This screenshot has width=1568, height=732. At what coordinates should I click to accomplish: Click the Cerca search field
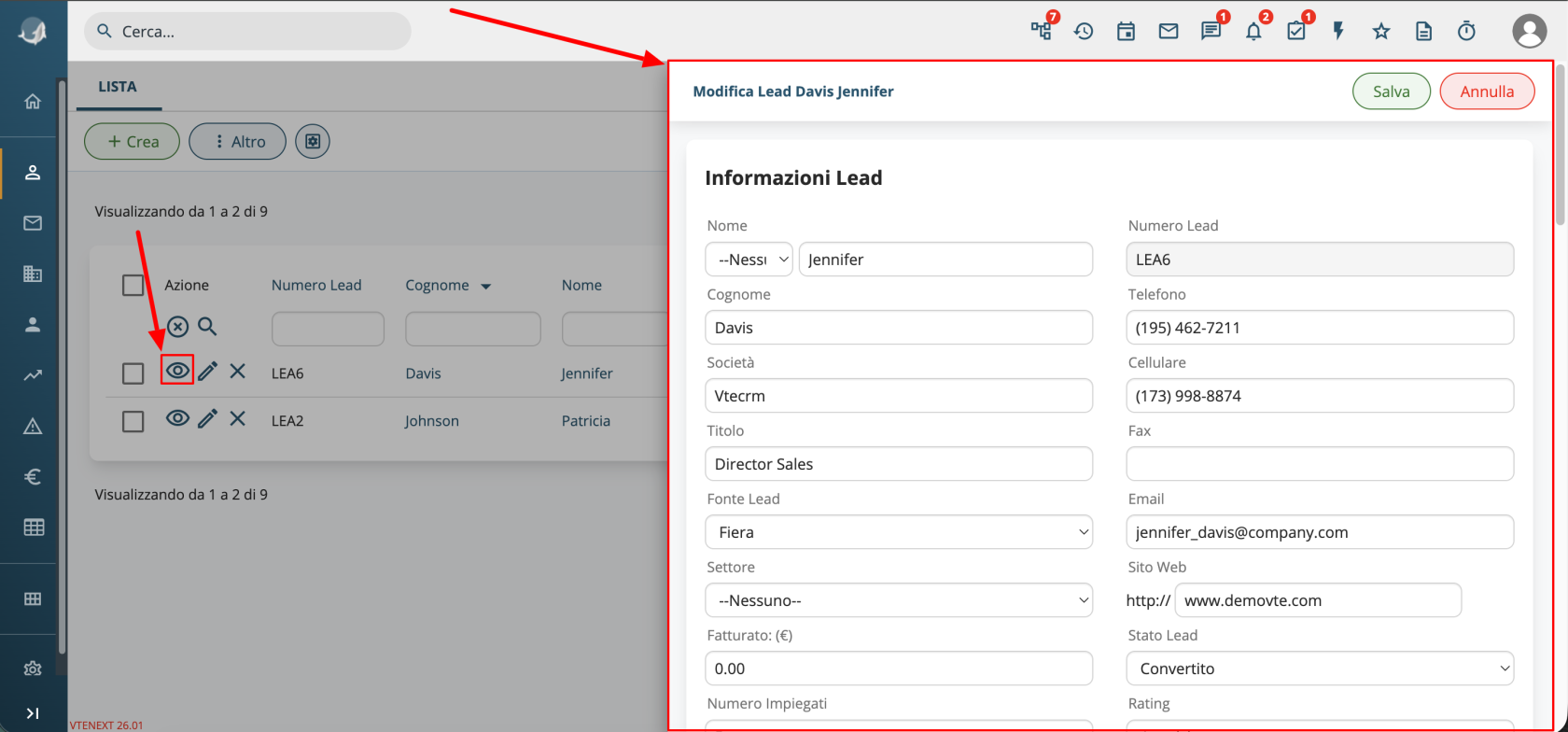(x=247, y=31)
